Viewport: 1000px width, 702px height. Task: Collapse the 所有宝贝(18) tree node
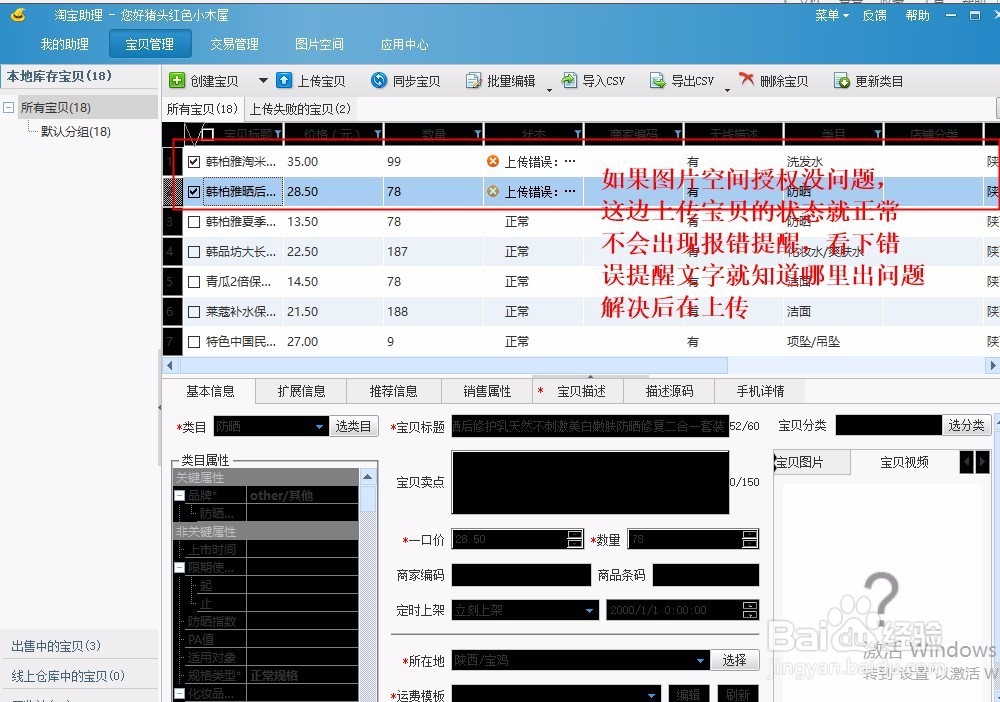tap(9, 107)
